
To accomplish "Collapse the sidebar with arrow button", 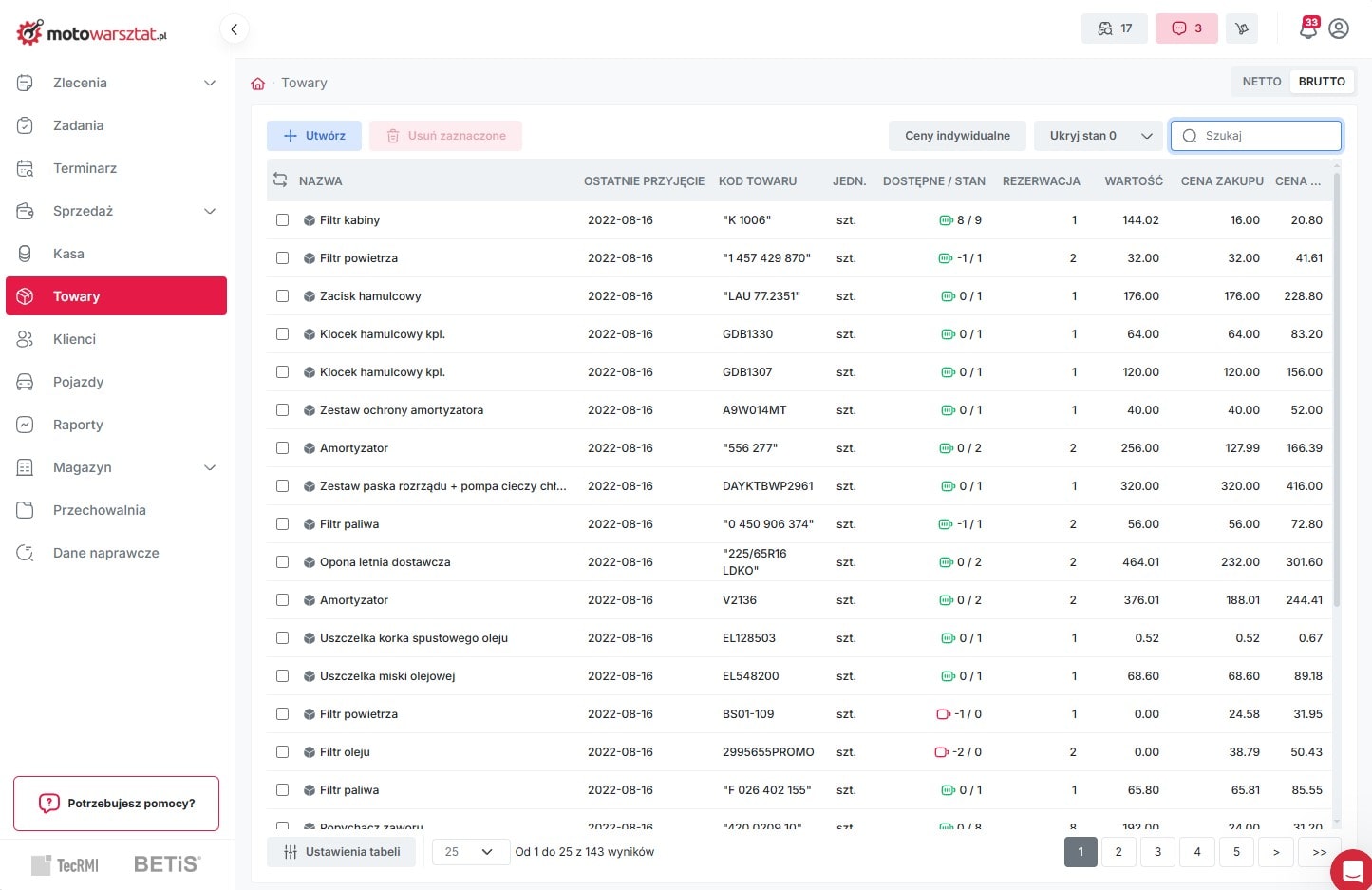I will pos(234,29).
